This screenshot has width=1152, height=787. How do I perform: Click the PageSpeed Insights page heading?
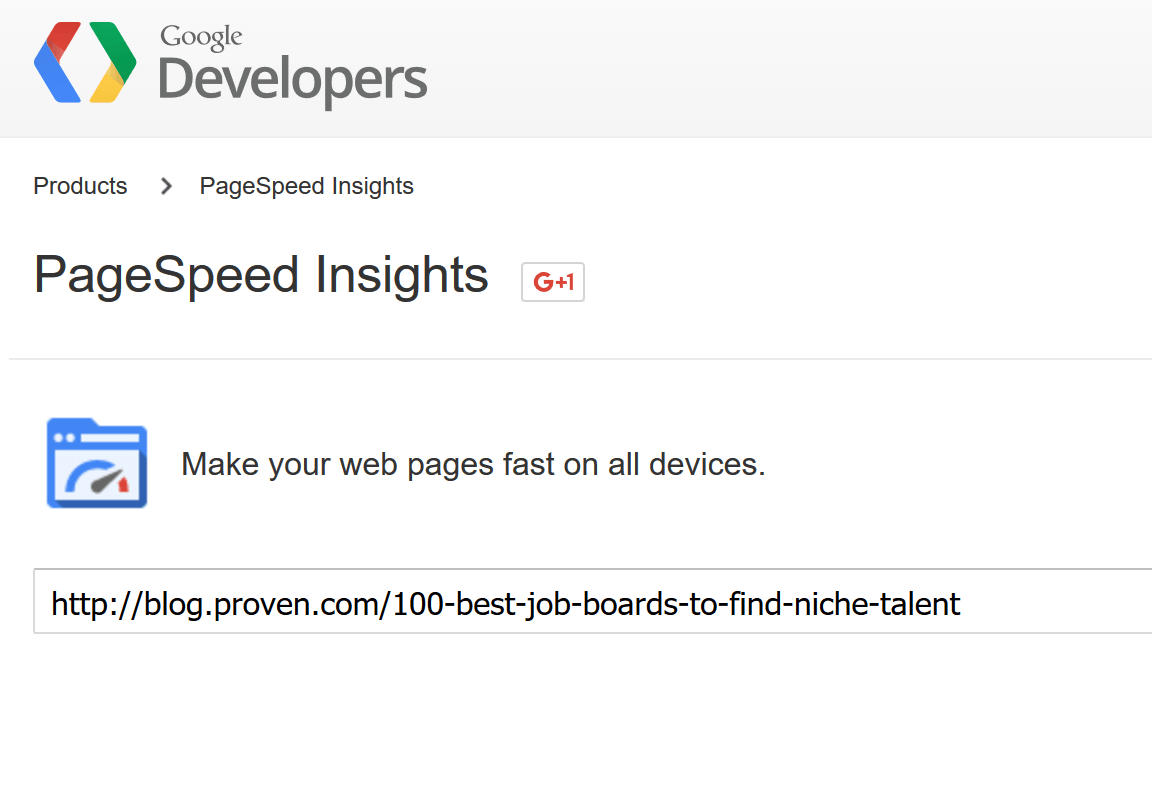(x=261, y=276)
